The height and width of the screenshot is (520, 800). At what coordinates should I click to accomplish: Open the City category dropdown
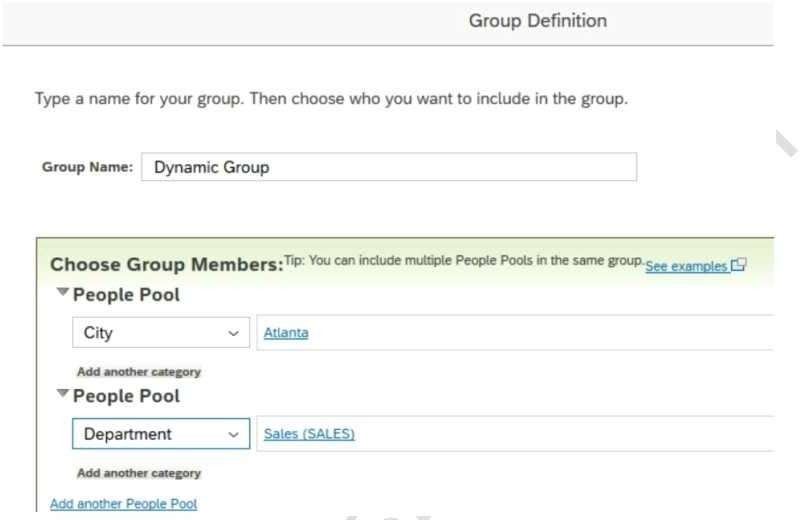160,333
